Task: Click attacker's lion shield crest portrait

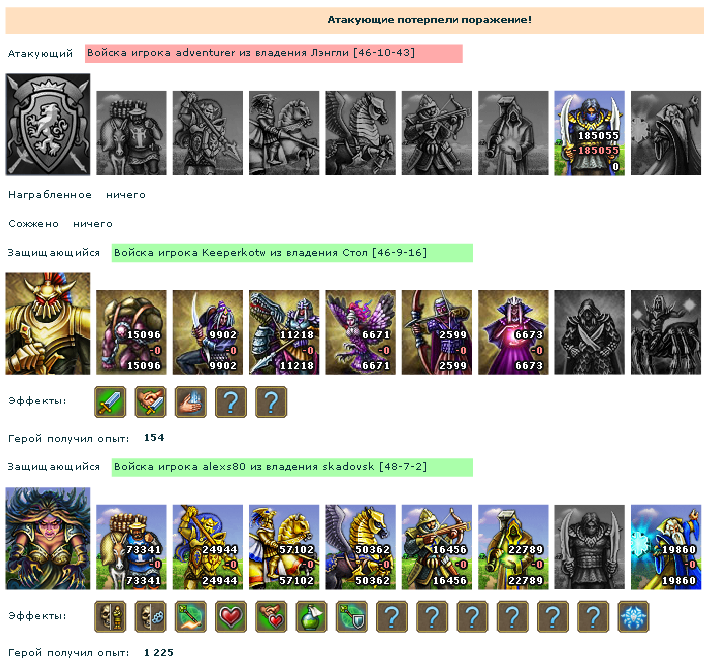Action: [x=48, y=124]
